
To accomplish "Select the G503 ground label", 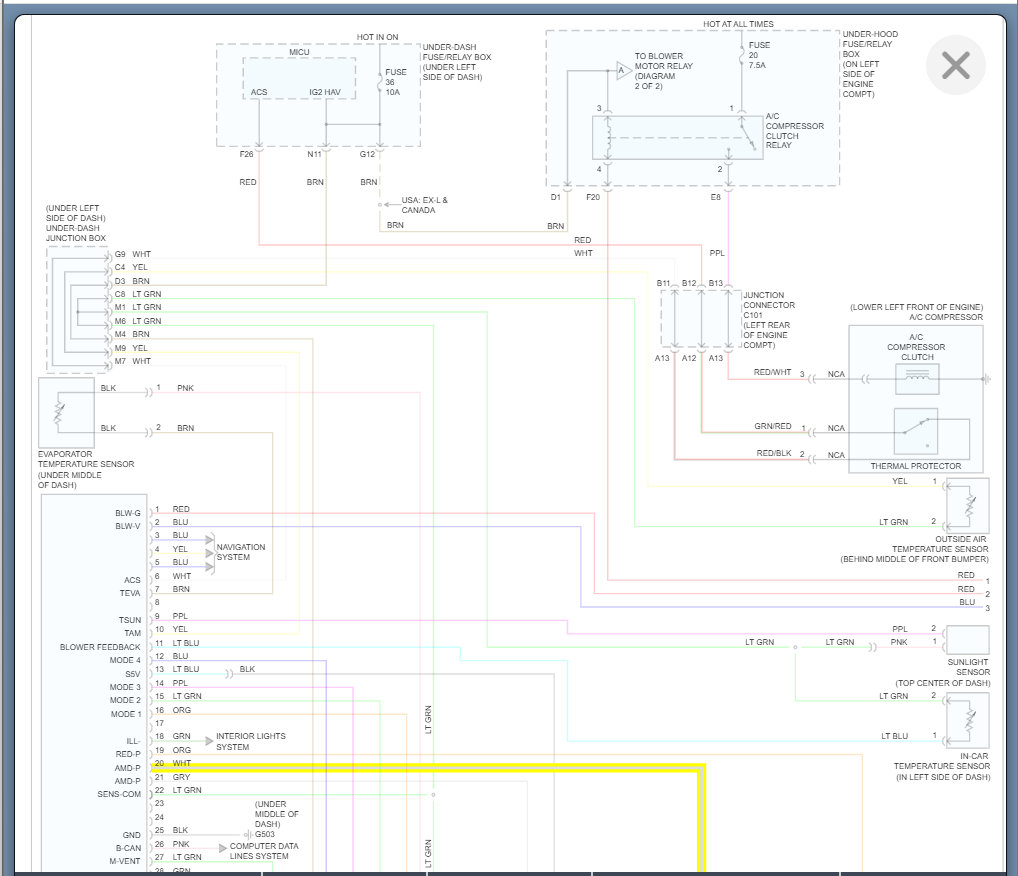I will 265,834.
